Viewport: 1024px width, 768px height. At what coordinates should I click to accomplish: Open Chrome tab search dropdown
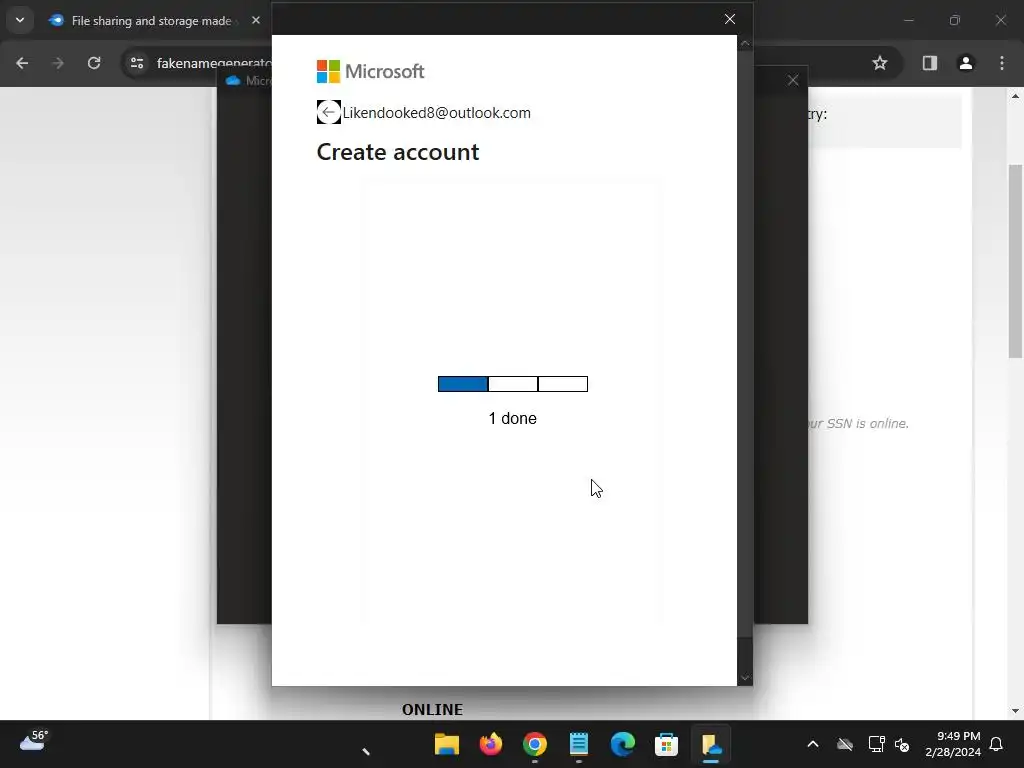click(x=20, y=20)
